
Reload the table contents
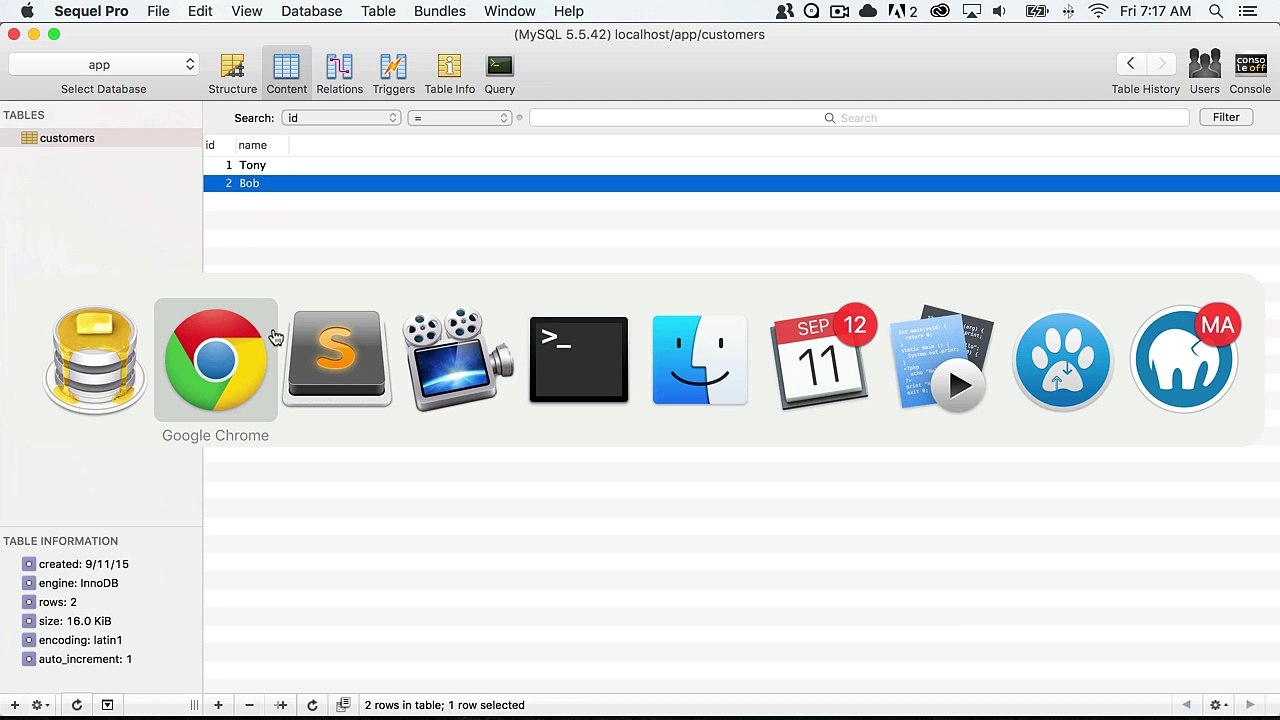click(312, 705)
